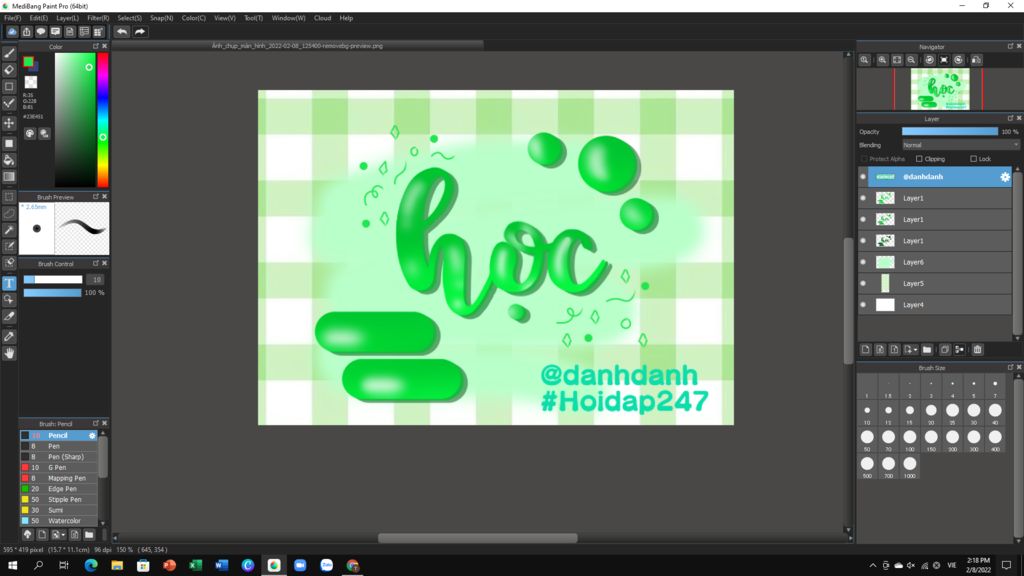
Task: Click rotate right icon in Navigator
Action: pos(958,59)
